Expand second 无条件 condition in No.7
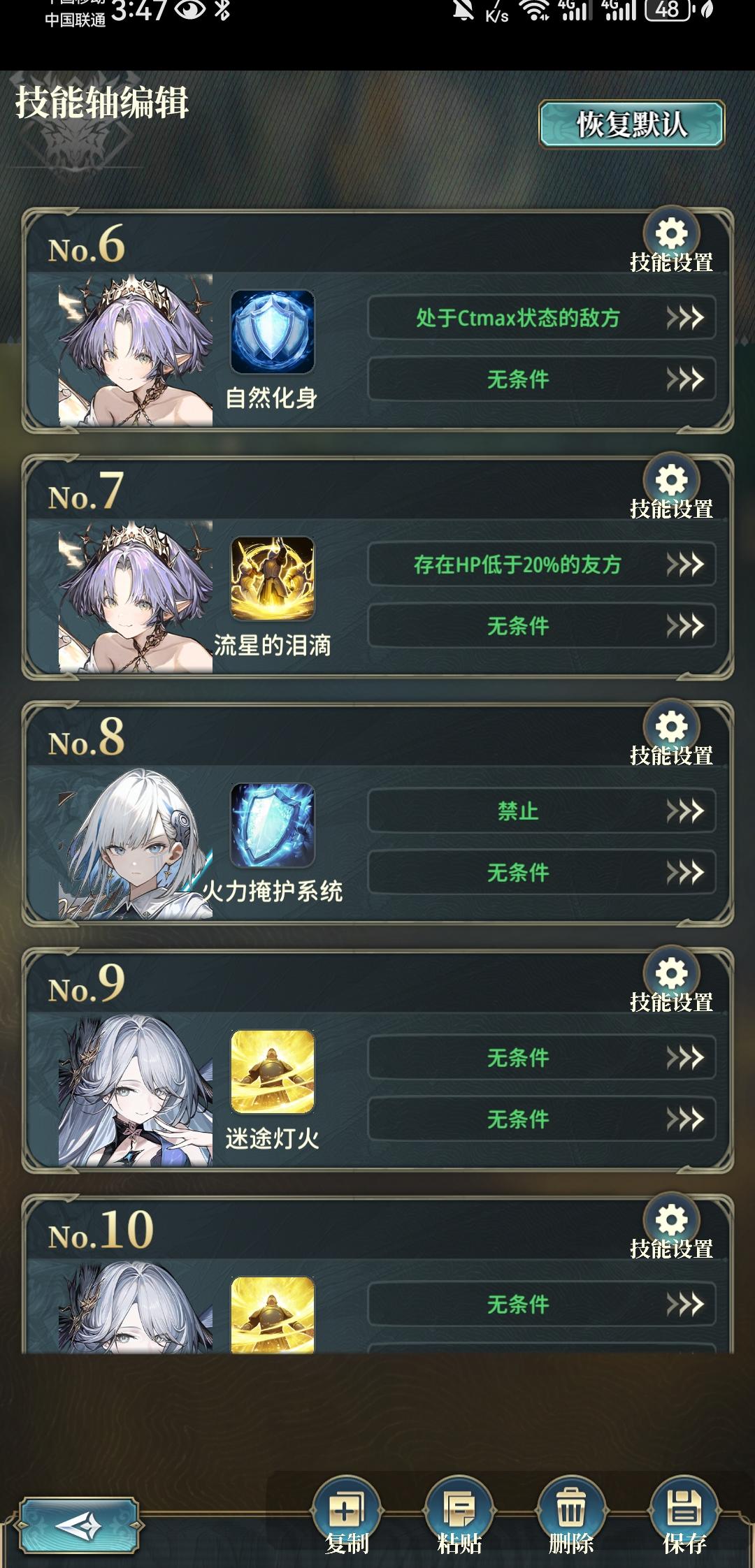The image size is (755, 1568). (x=542, y=625)
